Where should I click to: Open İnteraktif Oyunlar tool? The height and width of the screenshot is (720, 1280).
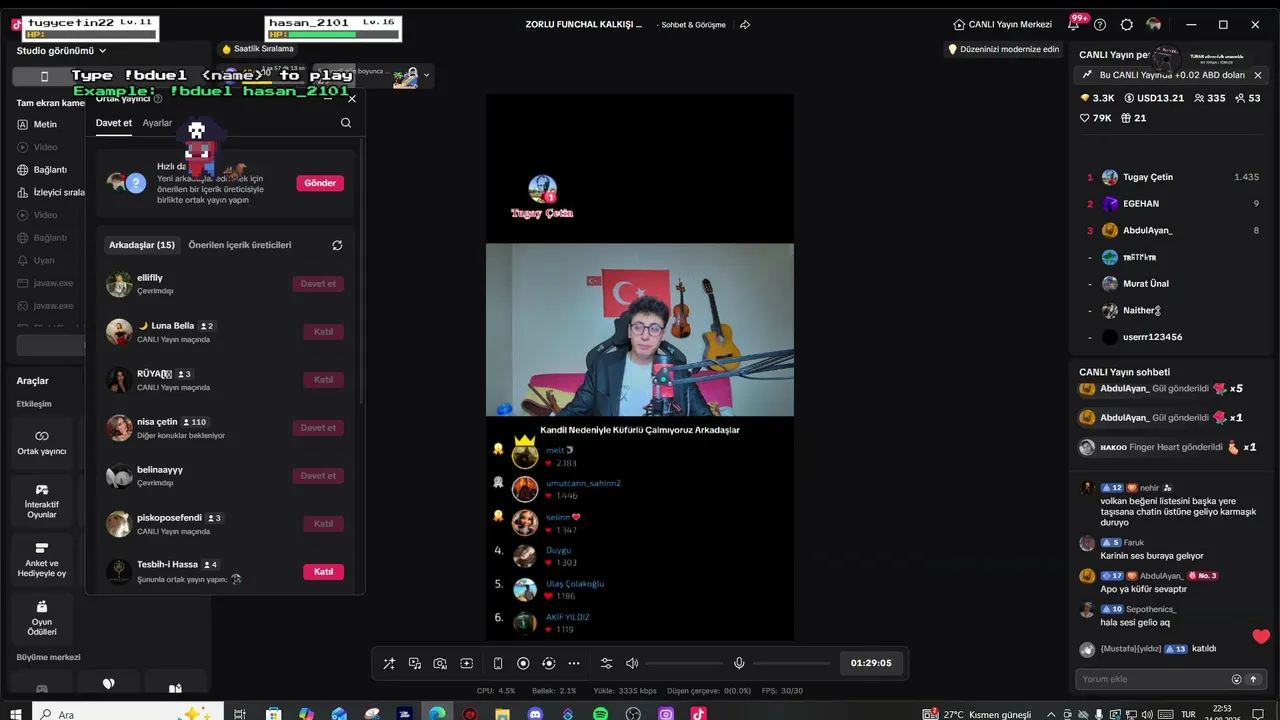point(42,501)
